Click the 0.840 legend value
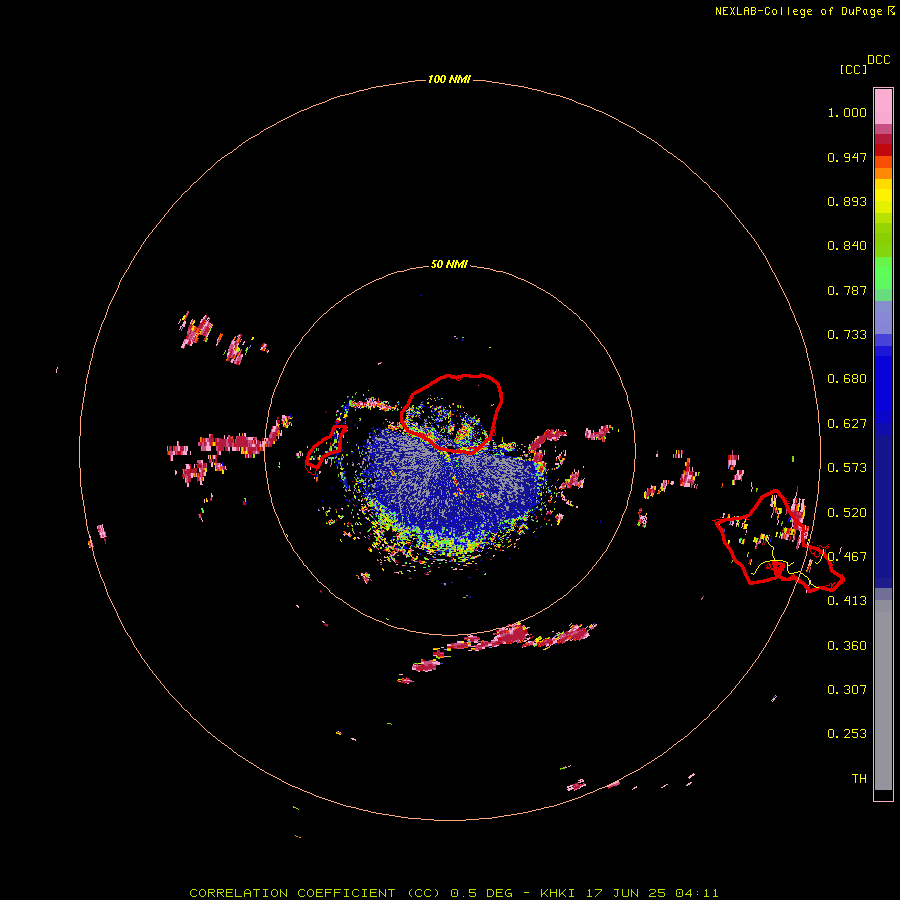Image resolution: width=900 pixels, height=900 pixels. point(847,246)
